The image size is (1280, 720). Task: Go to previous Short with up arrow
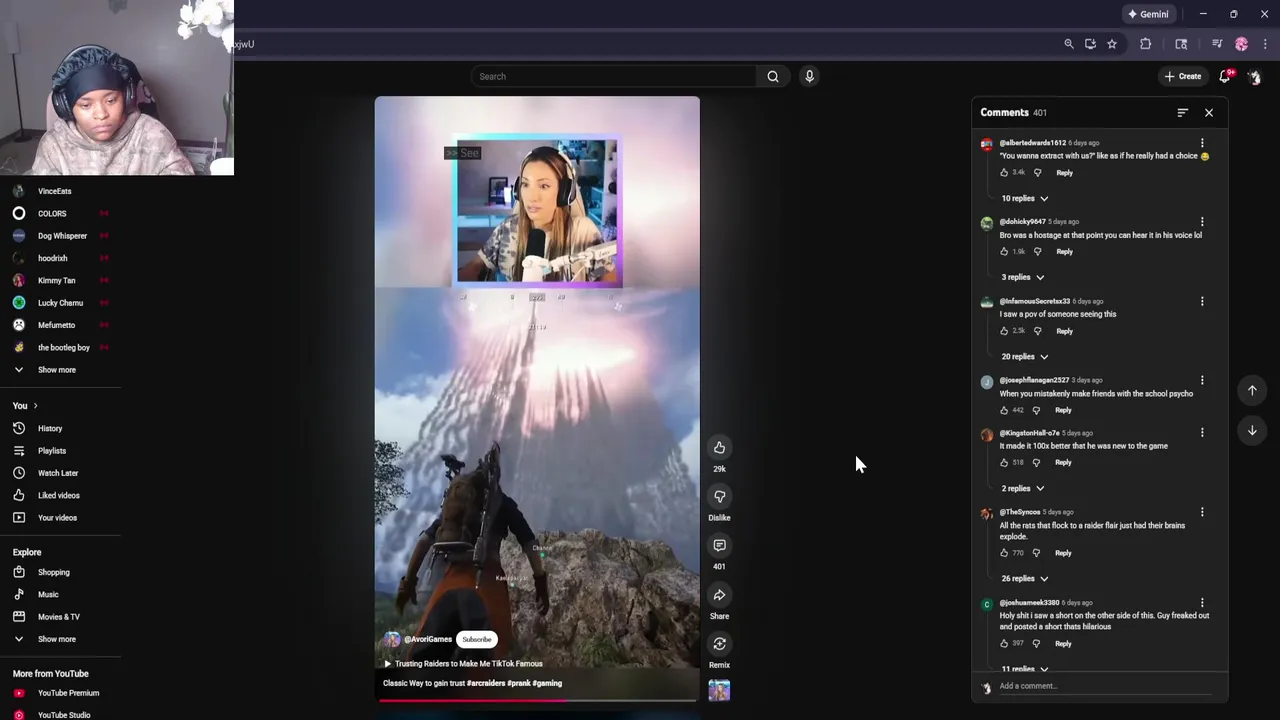[x=1252, y=391]
